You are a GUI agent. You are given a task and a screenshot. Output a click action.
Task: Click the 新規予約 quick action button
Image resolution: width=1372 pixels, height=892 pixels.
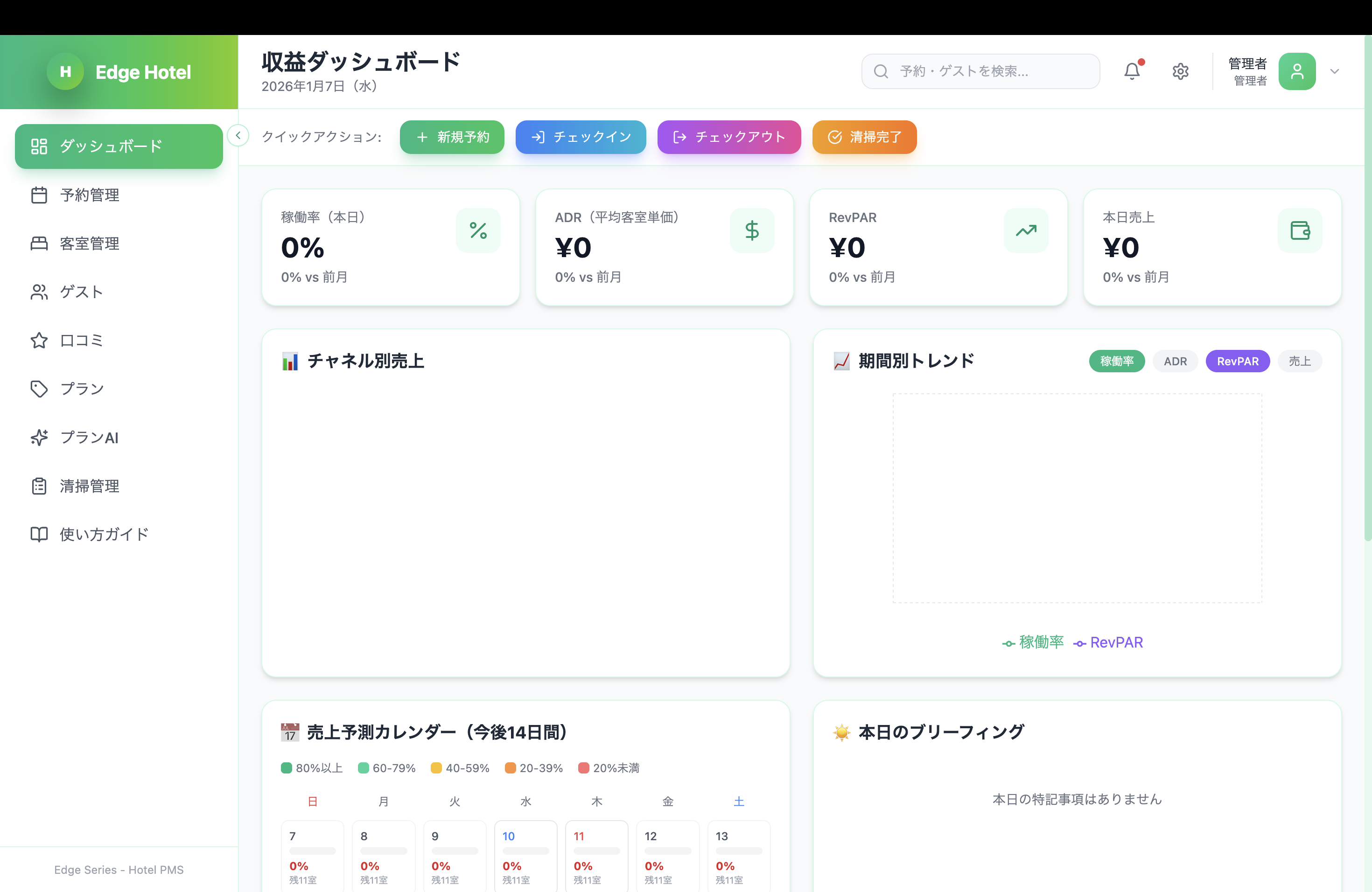click(x=452, y=137)
